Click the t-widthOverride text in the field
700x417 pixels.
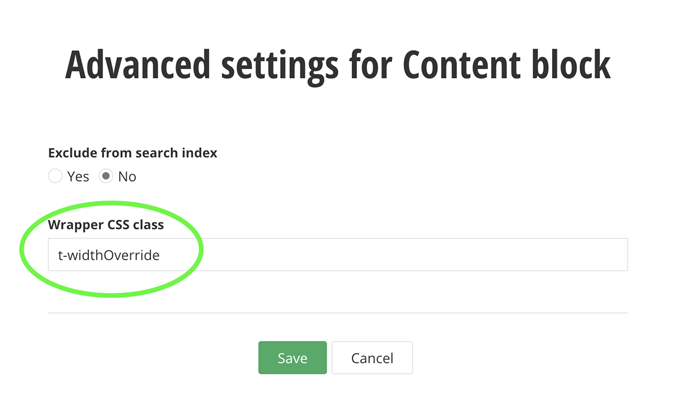(x=109, y=255)
